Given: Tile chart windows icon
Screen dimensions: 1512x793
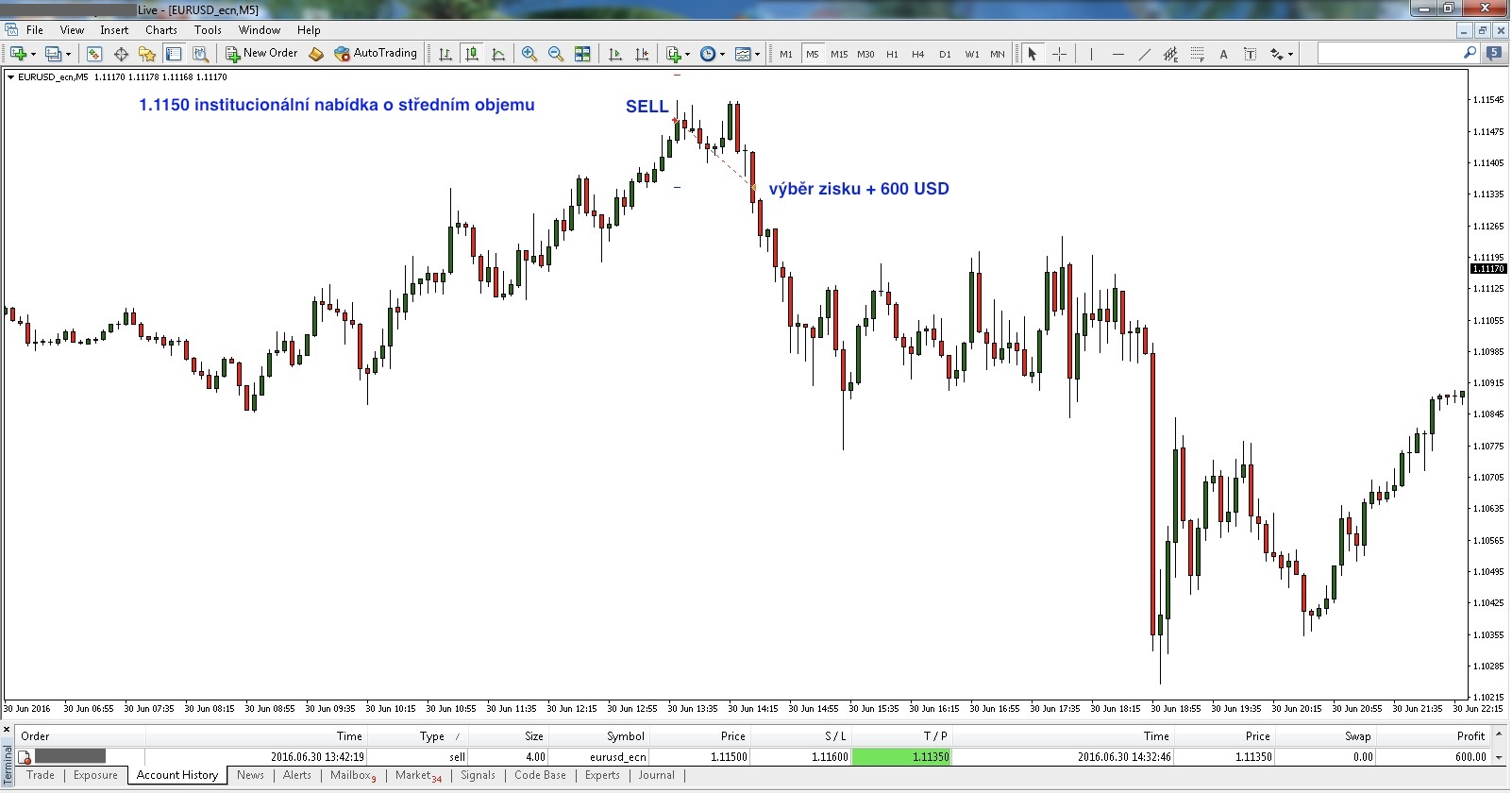Looking at the screenshot, I should (582, 54).
